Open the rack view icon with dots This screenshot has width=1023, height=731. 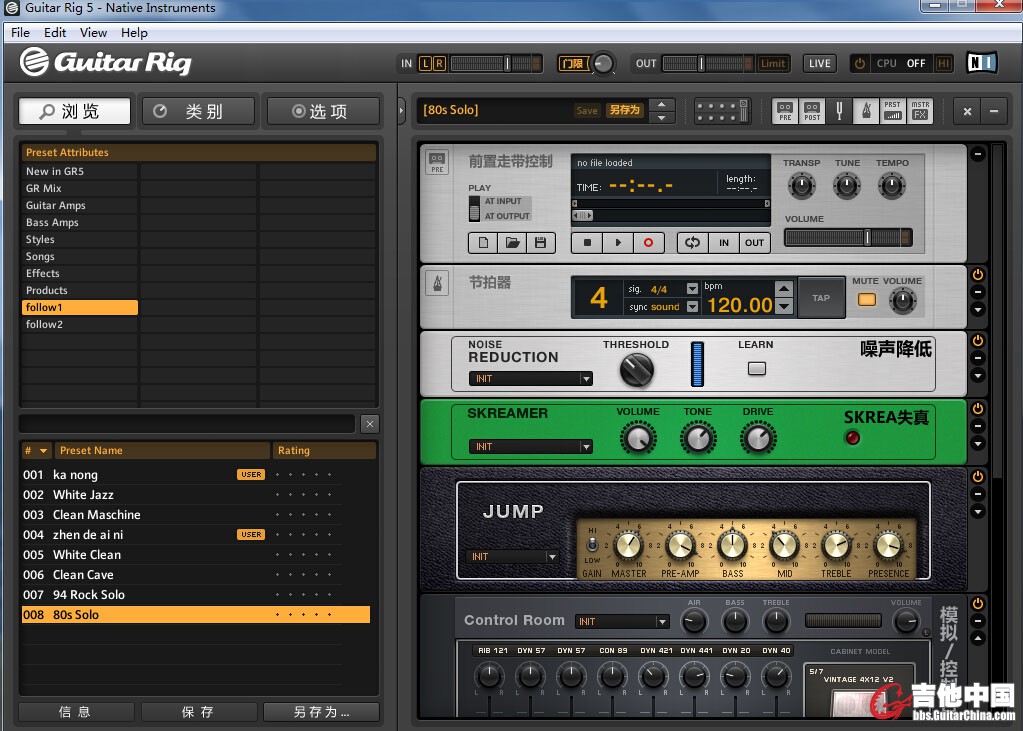(x=722, y=111)
